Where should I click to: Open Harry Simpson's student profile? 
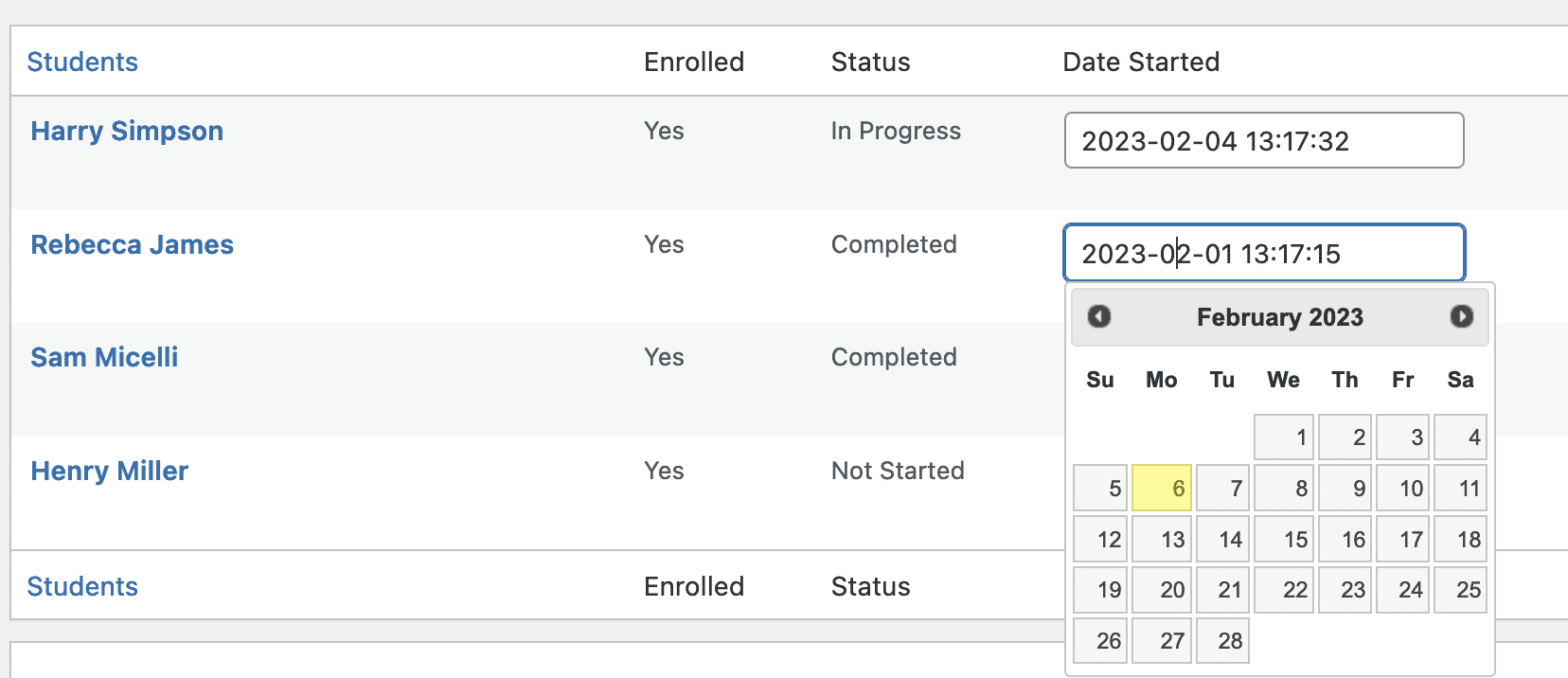[x=127, y=131]
